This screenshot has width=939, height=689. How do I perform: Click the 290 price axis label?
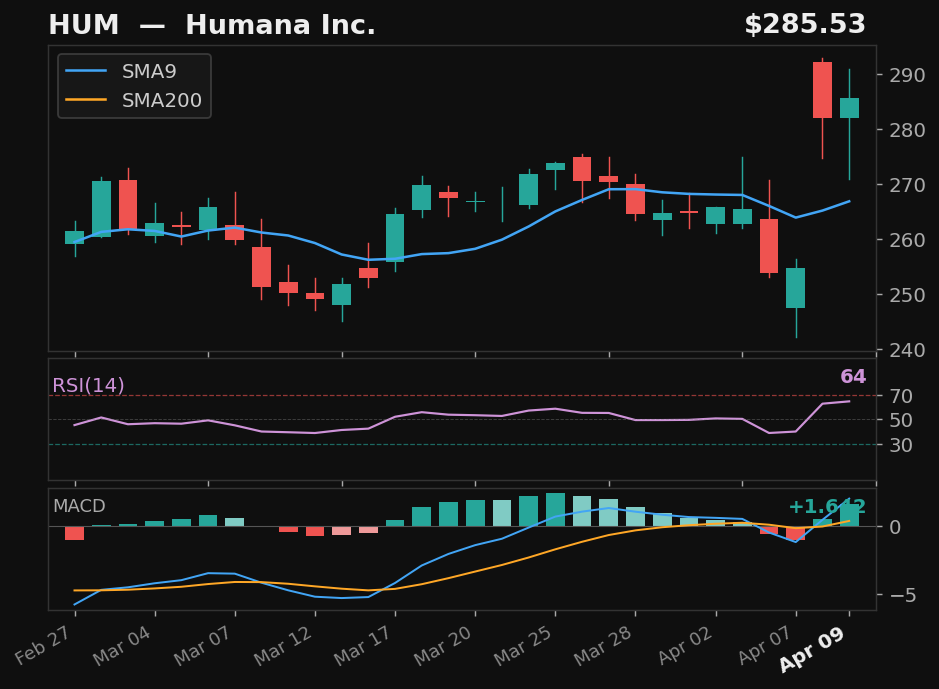[907, 75]
